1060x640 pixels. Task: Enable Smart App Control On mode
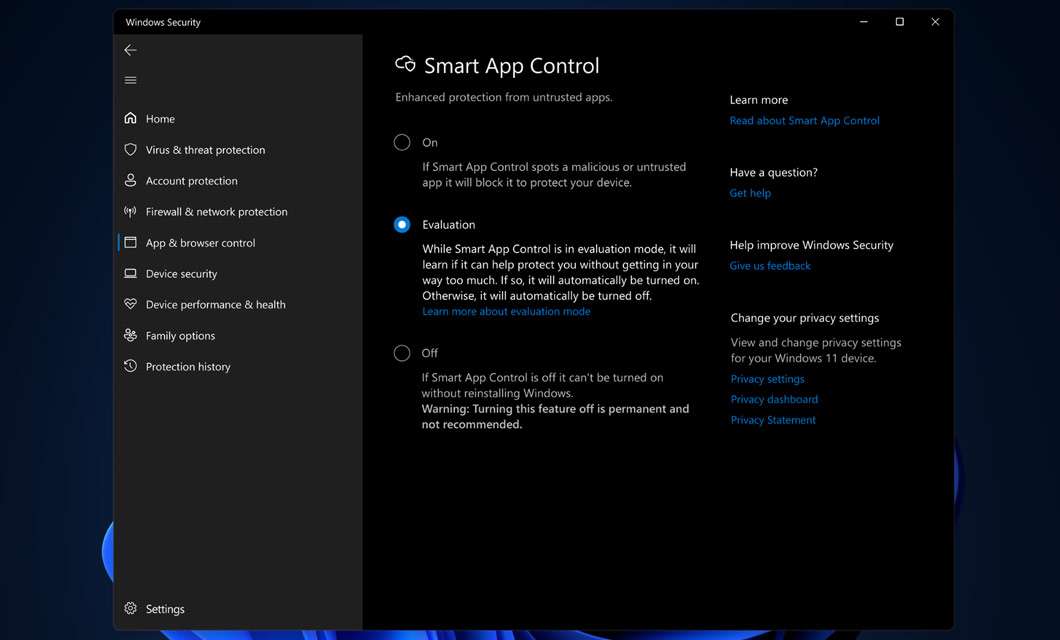(402, 142)
